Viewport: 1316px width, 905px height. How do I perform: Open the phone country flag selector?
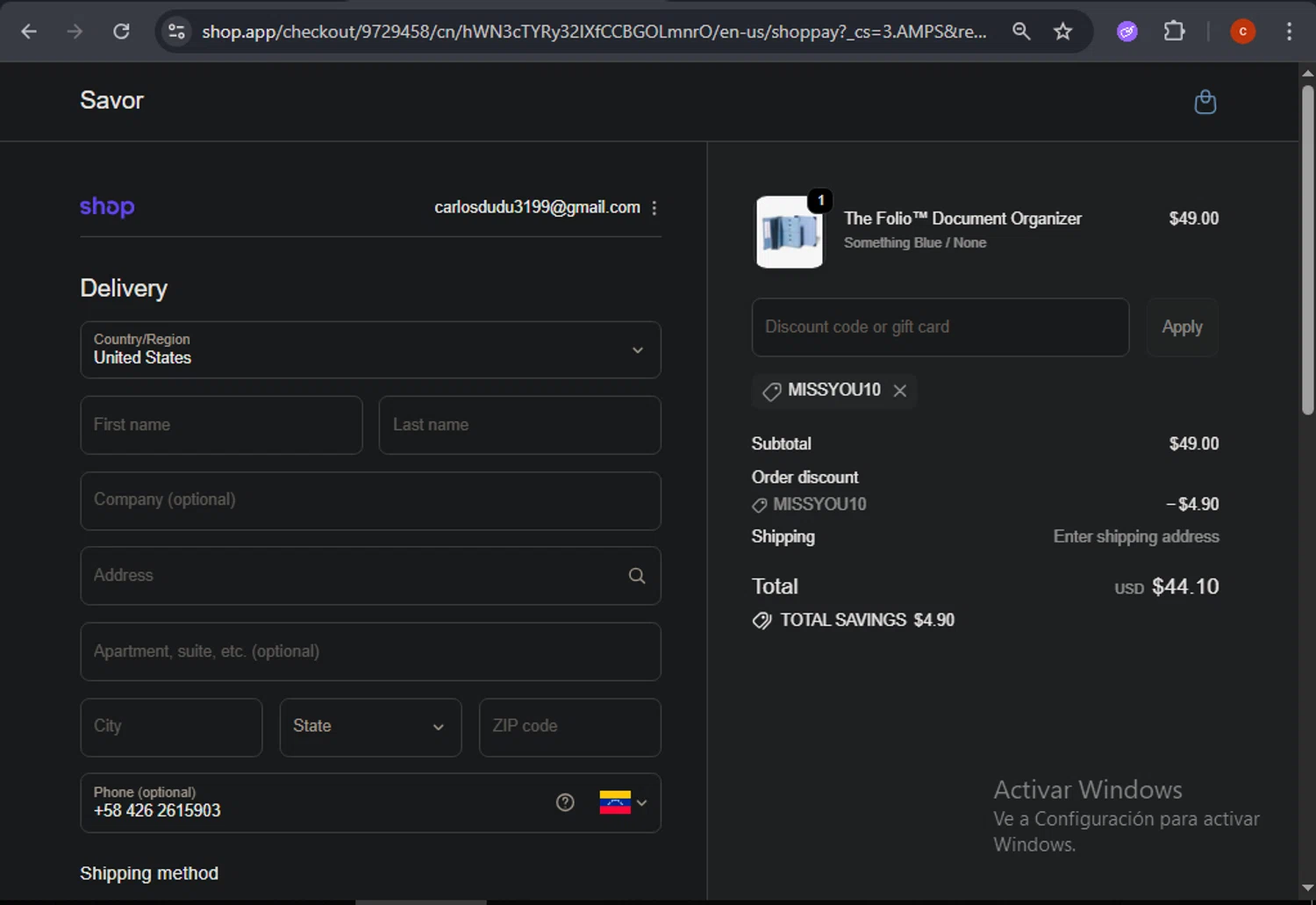click(x=623, y=802)
